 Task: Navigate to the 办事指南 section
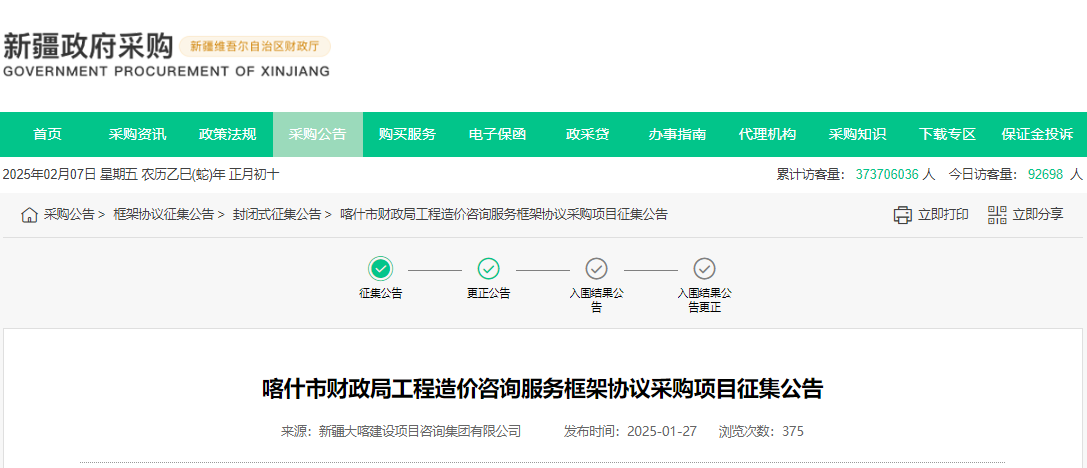click(677, 134)
